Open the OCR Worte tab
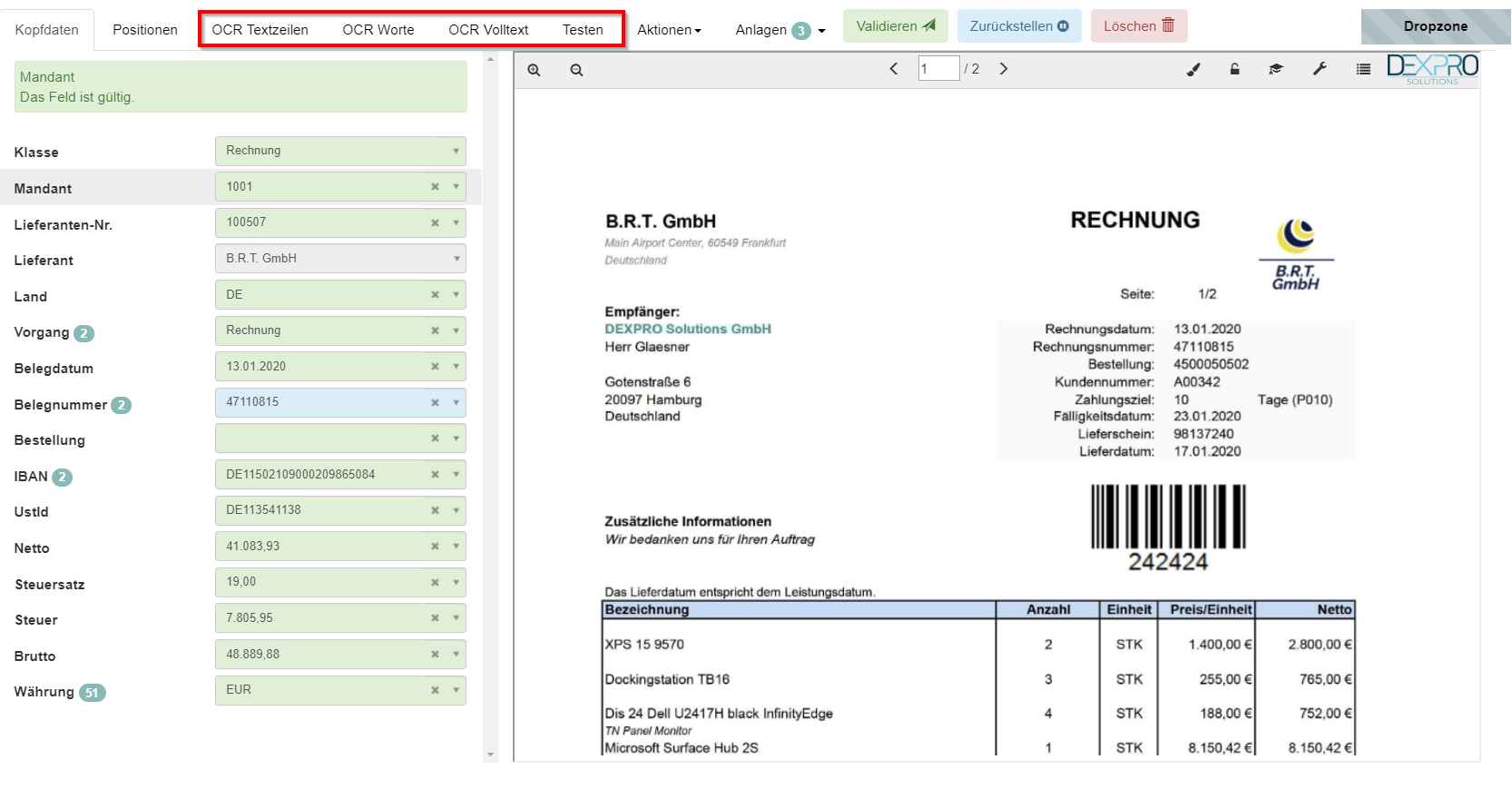Viewport: 1512px width, 799px height. pos(378,30)
